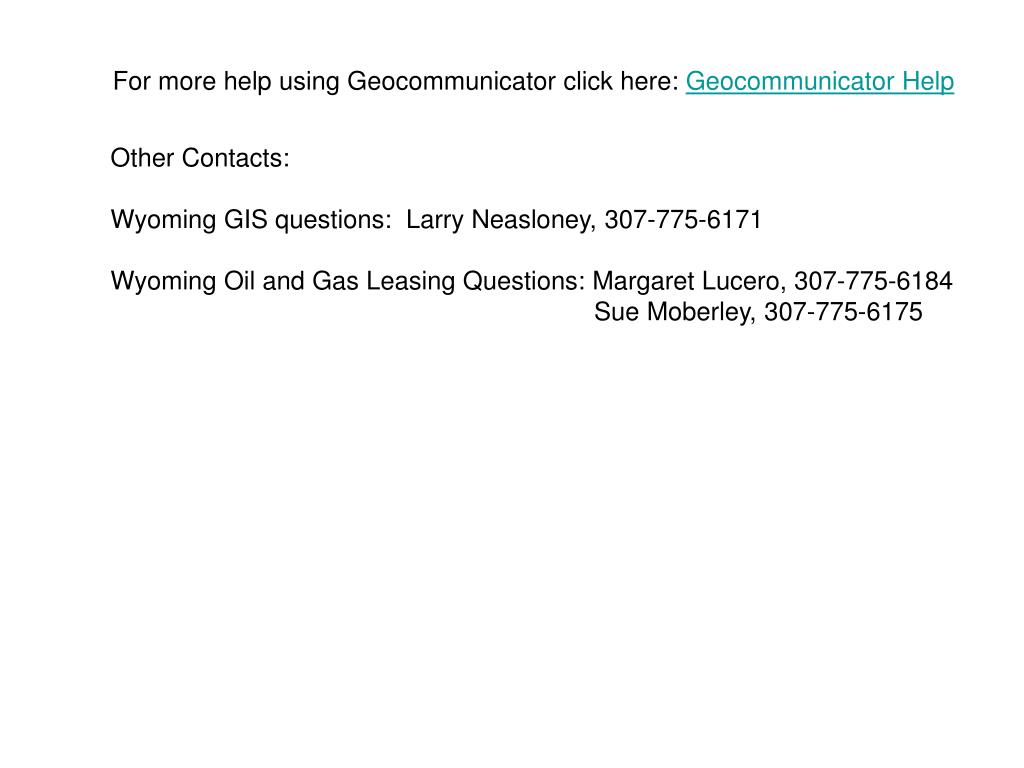Image resolution: width=1024 pixels, height=768 pixels.
Task: Click the words "Oil and Gas"
Action: tap(291, 281)
